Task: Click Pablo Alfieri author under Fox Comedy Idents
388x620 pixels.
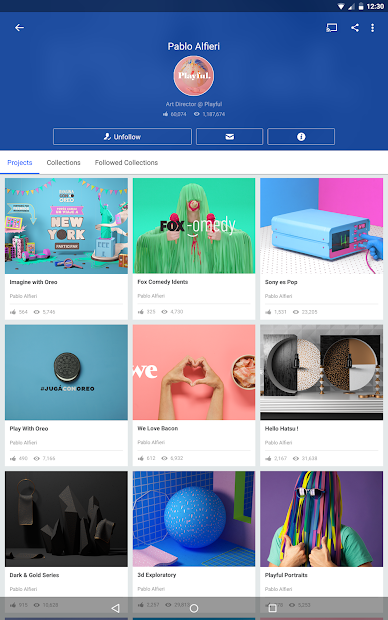Action: pos(151,296)
